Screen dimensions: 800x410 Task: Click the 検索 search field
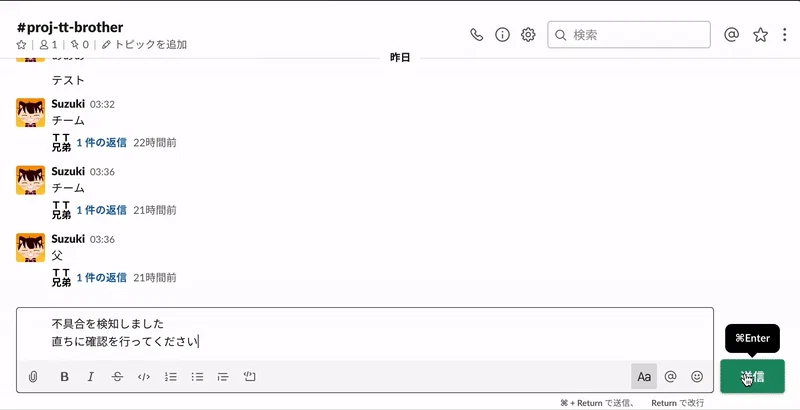(629, 35)
